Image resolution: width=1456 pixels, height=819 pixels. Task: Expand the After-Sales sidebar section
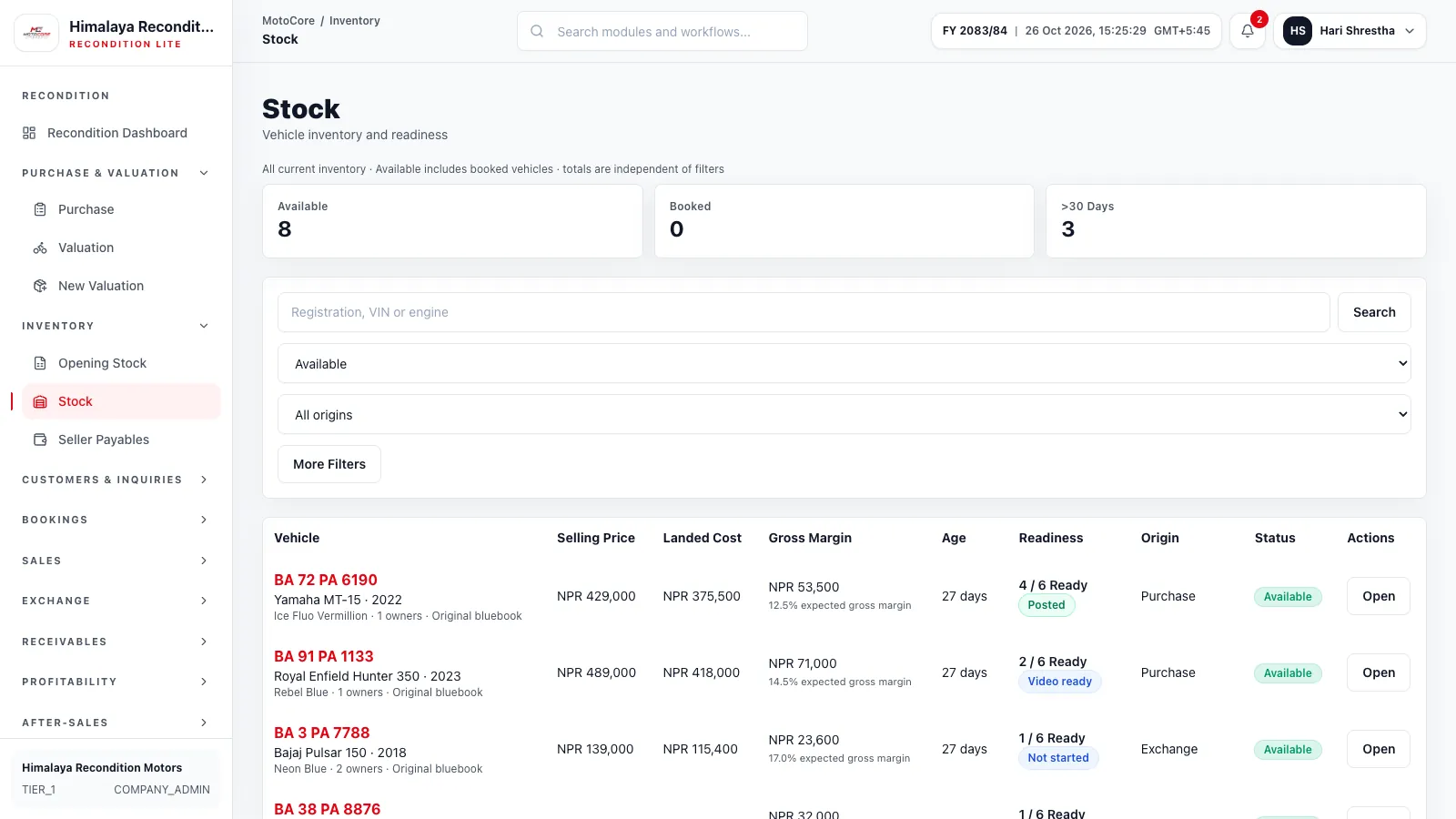pos(204,723)
